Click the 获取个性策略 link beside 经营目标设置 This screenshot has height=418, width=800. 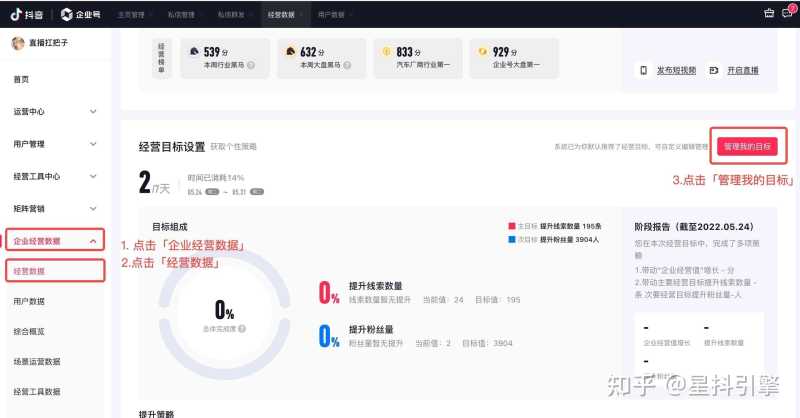234,146
